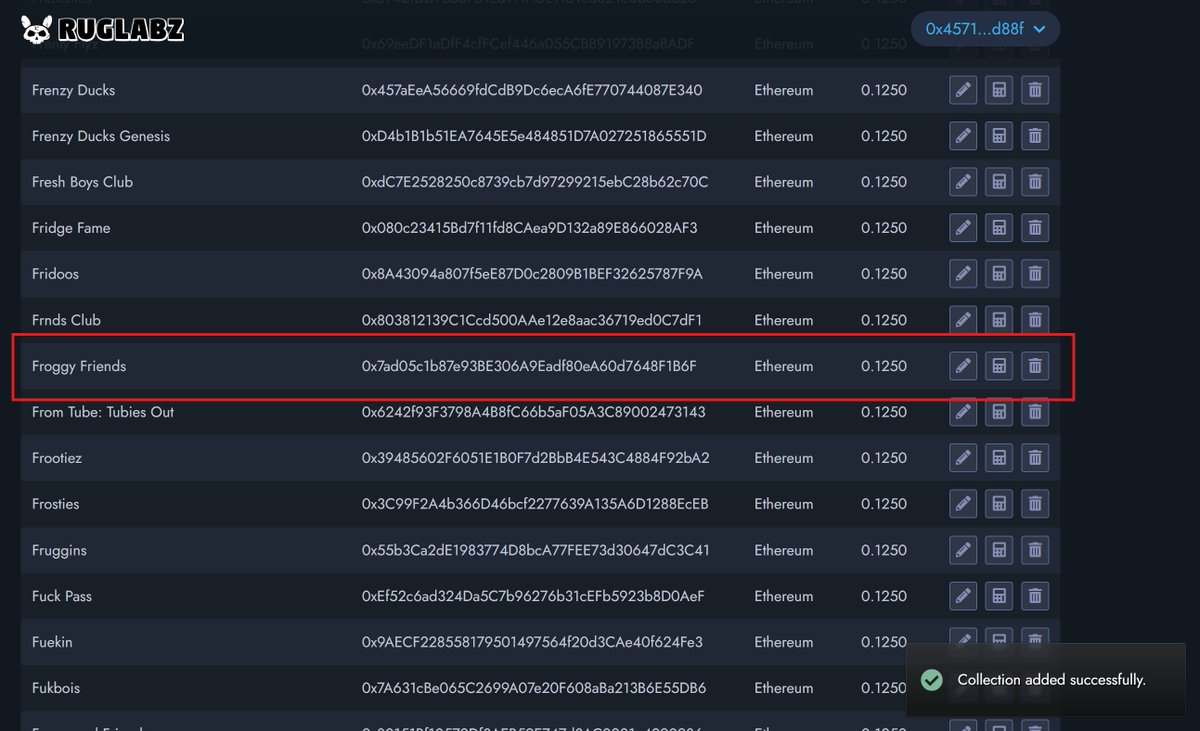
Task: Delete the Fruggins collection
Action: coord(1035,550)
